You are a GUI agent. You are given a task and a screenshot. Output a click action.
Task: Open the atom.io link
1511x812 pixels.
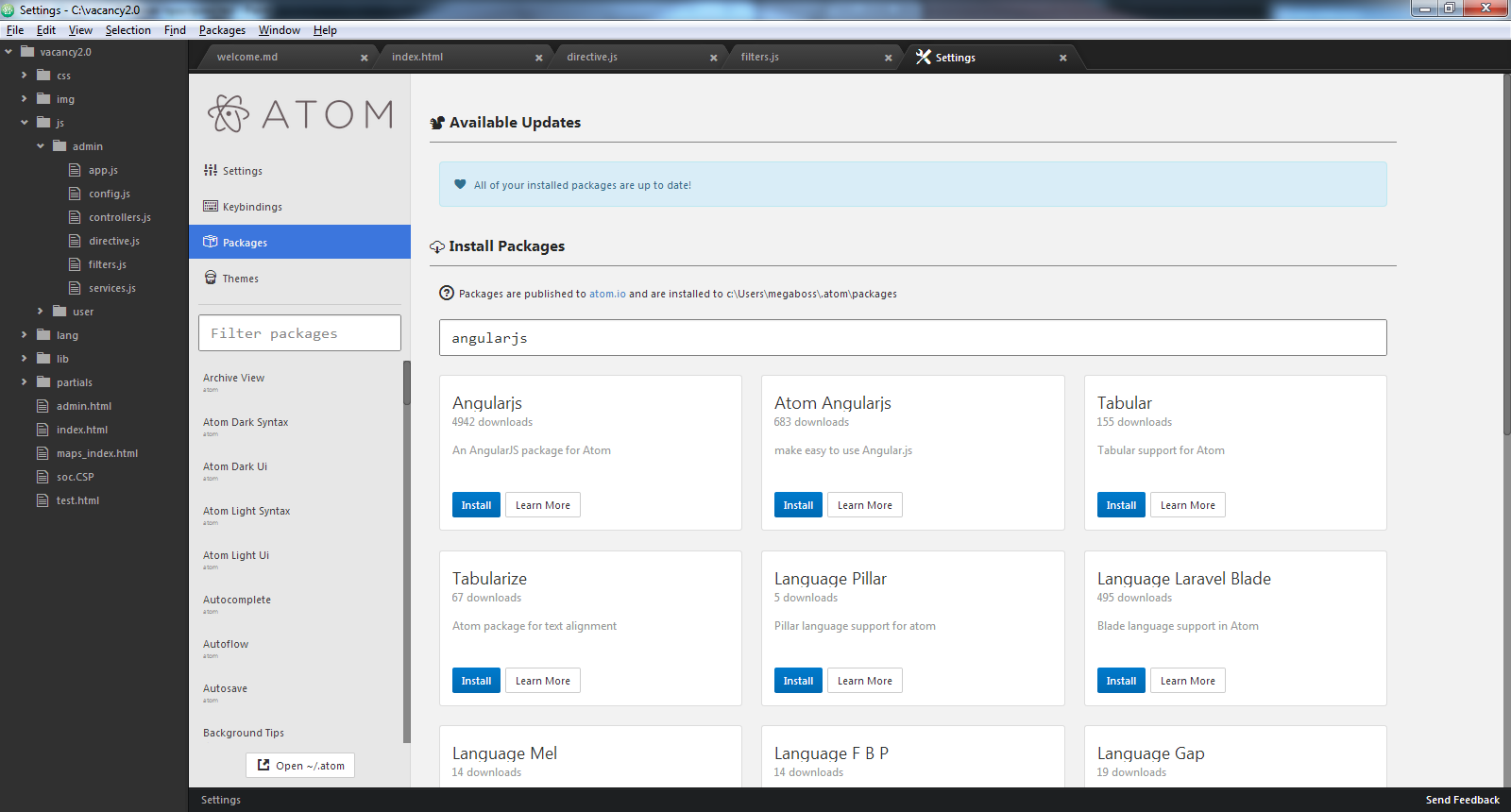point(607,294)
